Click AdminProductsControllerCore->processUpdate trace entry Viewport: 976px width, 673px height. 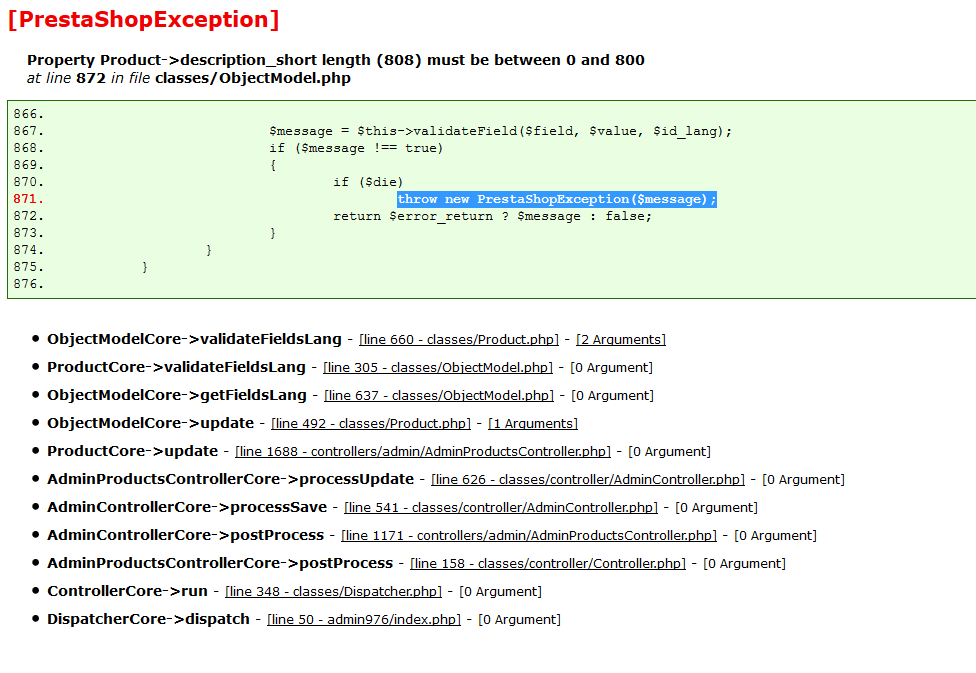pyautogui.click(x=230, y=479)
